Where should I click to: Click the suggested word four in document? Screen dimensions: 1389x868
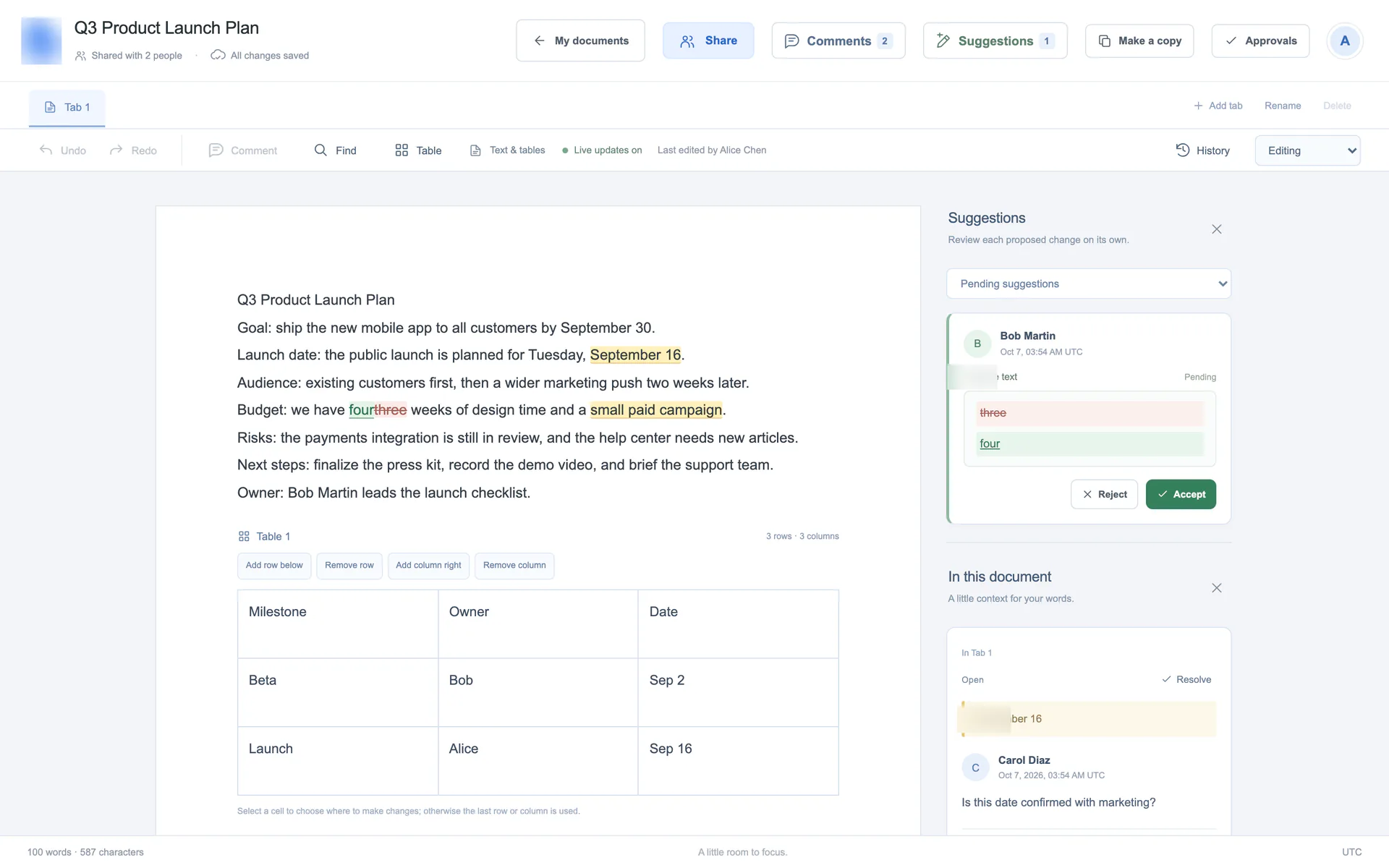361,410
